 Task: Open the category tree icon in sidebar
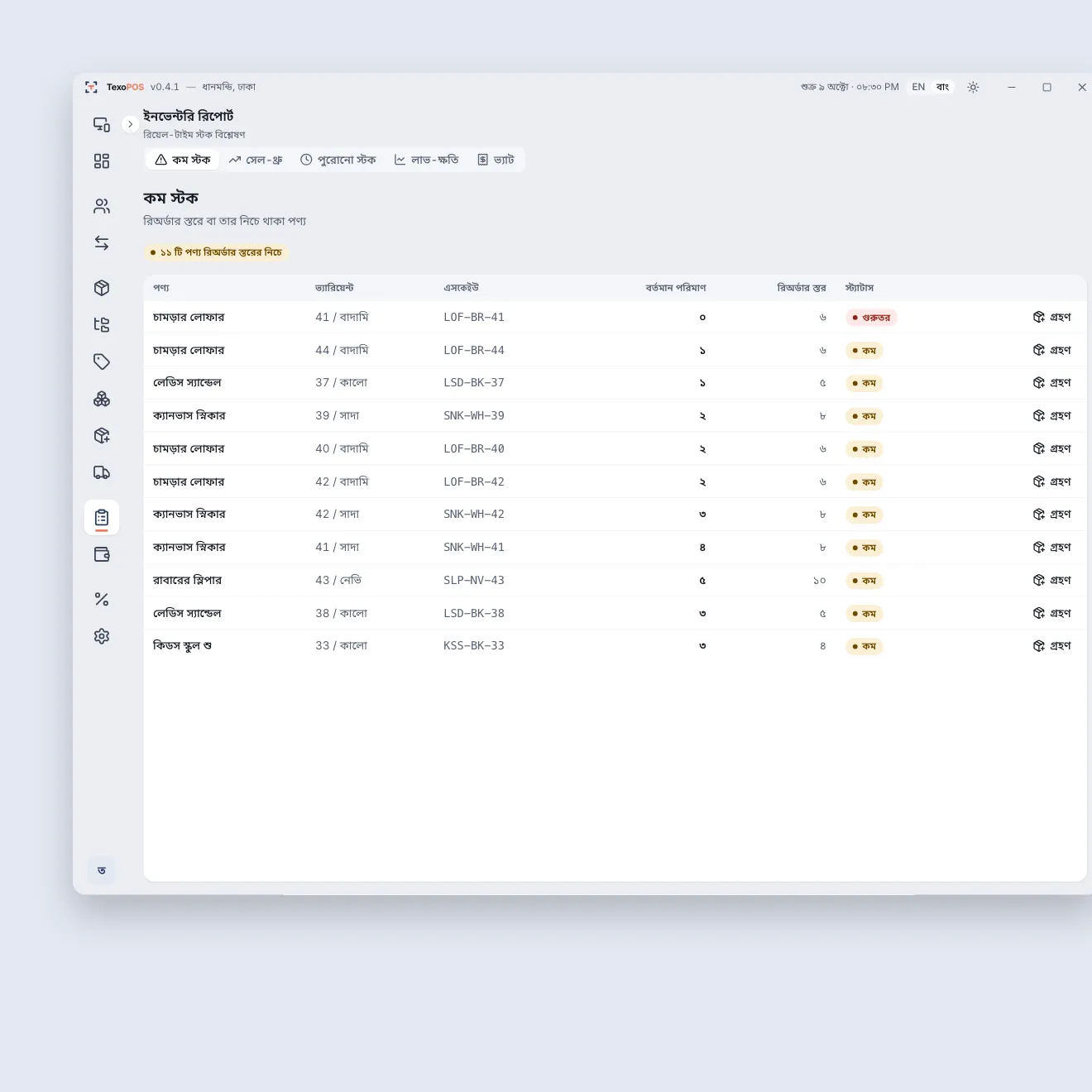102,324
